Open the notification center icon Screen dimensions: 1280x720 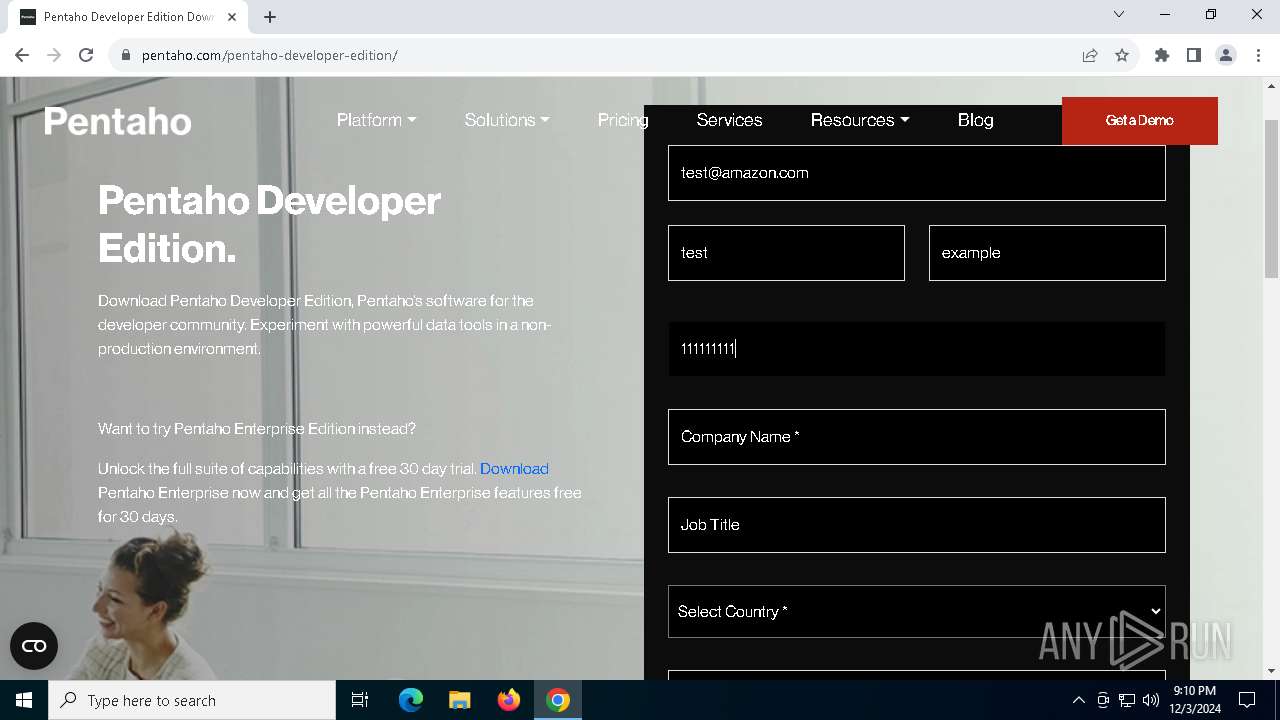[x=1247, y=700]
